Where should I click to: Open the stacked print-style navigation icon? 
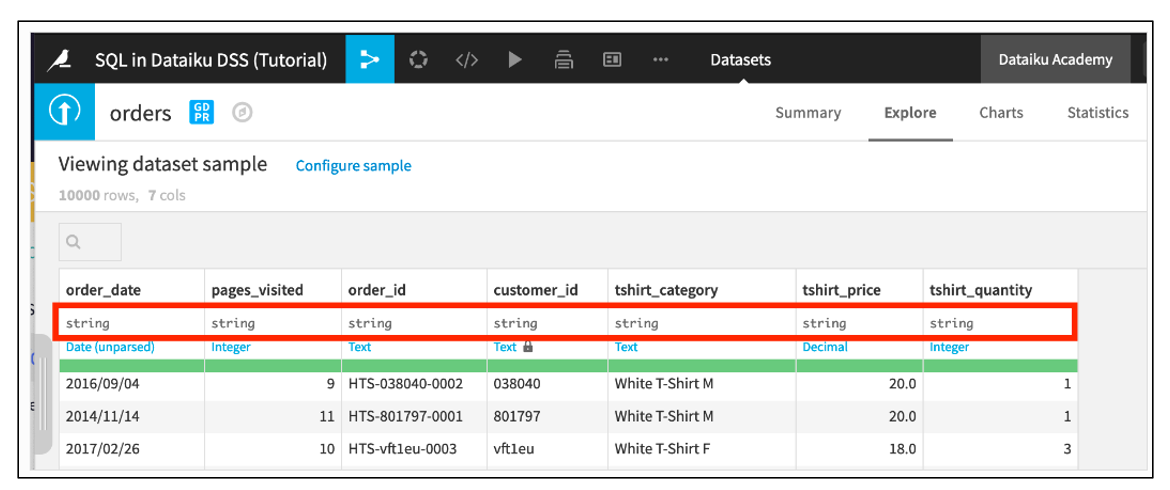click(563, 60)
